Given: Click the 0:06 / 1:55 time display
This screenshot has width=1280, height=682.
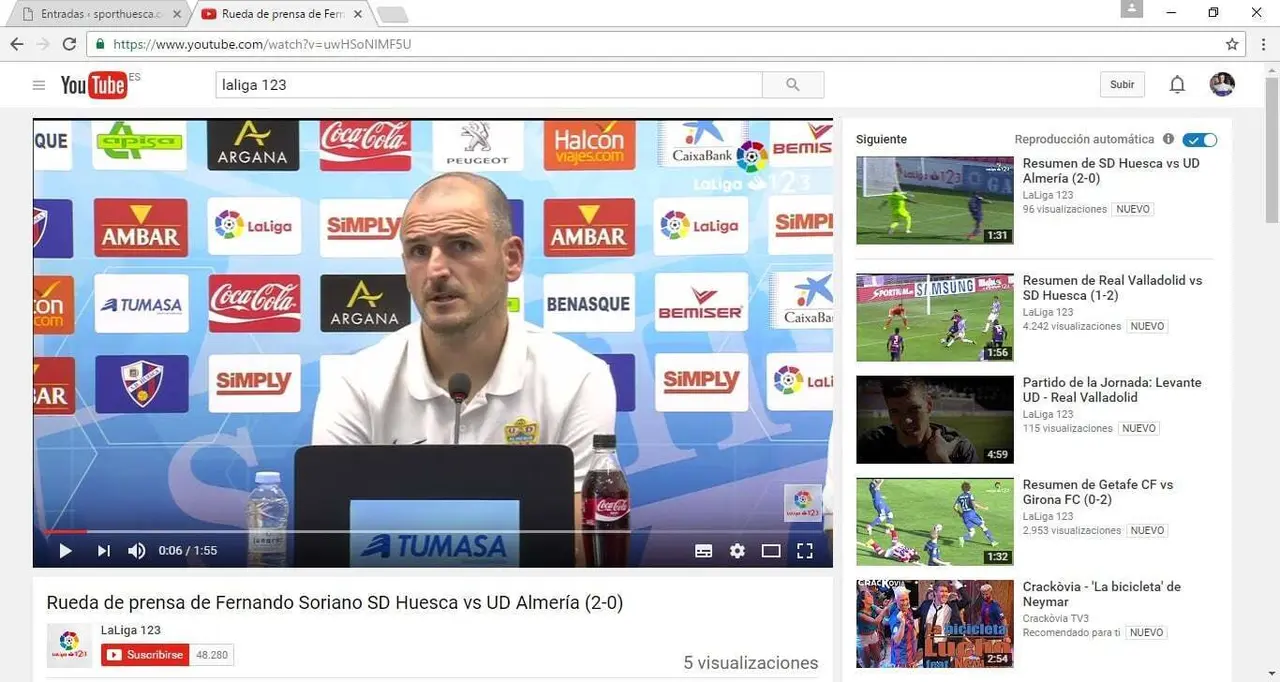Looking at the screenshot, I should tap(187, 550).
